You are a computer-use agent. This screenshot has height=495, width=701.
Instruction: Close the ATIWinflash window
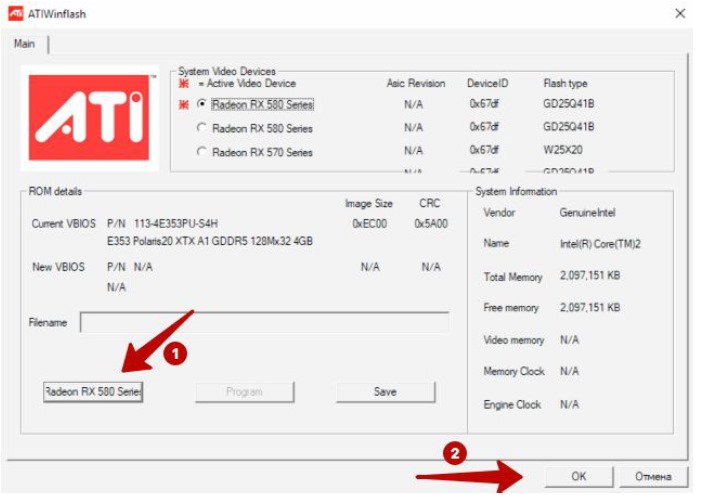(x=680, y=14)
